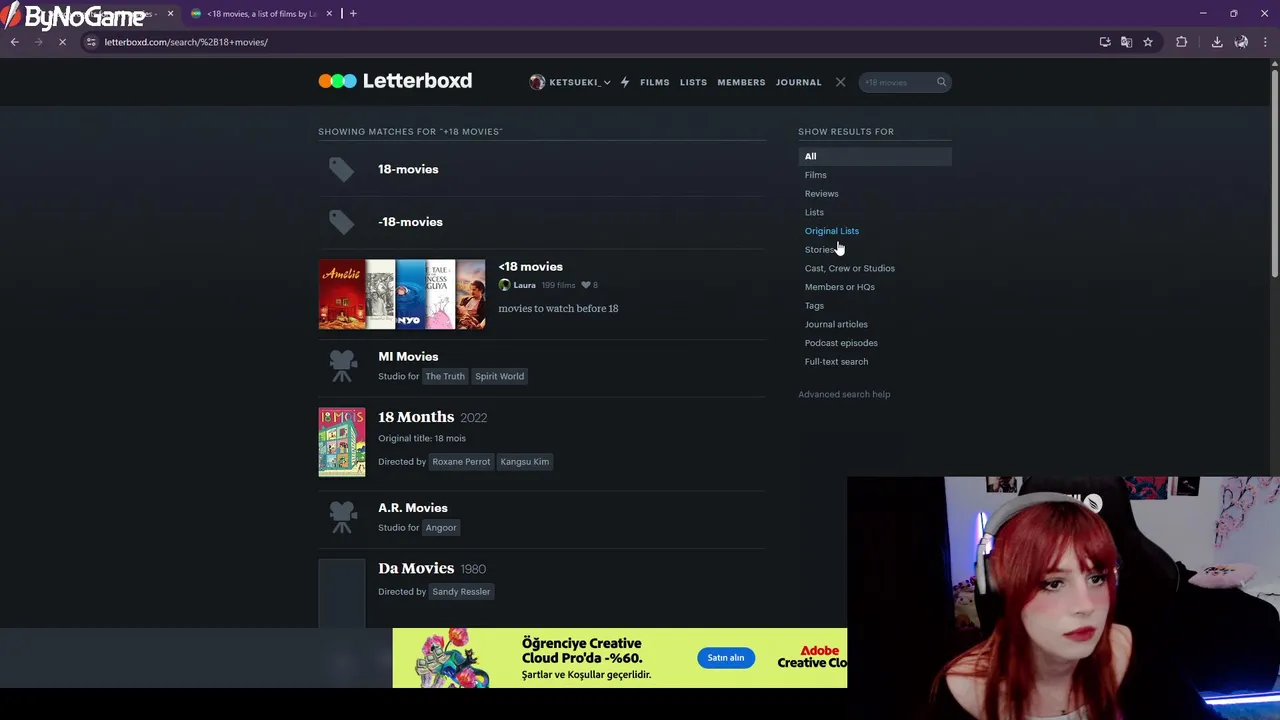The height and width of the screenshot is (720, 1280).
Task: Filter results by Reviews
Action: click(x=822, y=194)
